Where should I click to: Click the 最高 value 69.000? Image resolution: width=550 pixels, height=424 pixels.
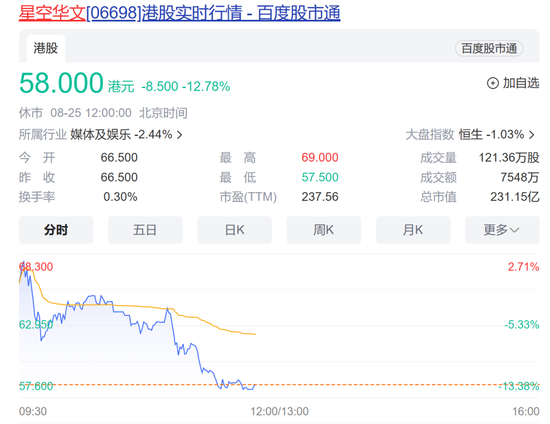pyautogui.click(x=320, y=157)
